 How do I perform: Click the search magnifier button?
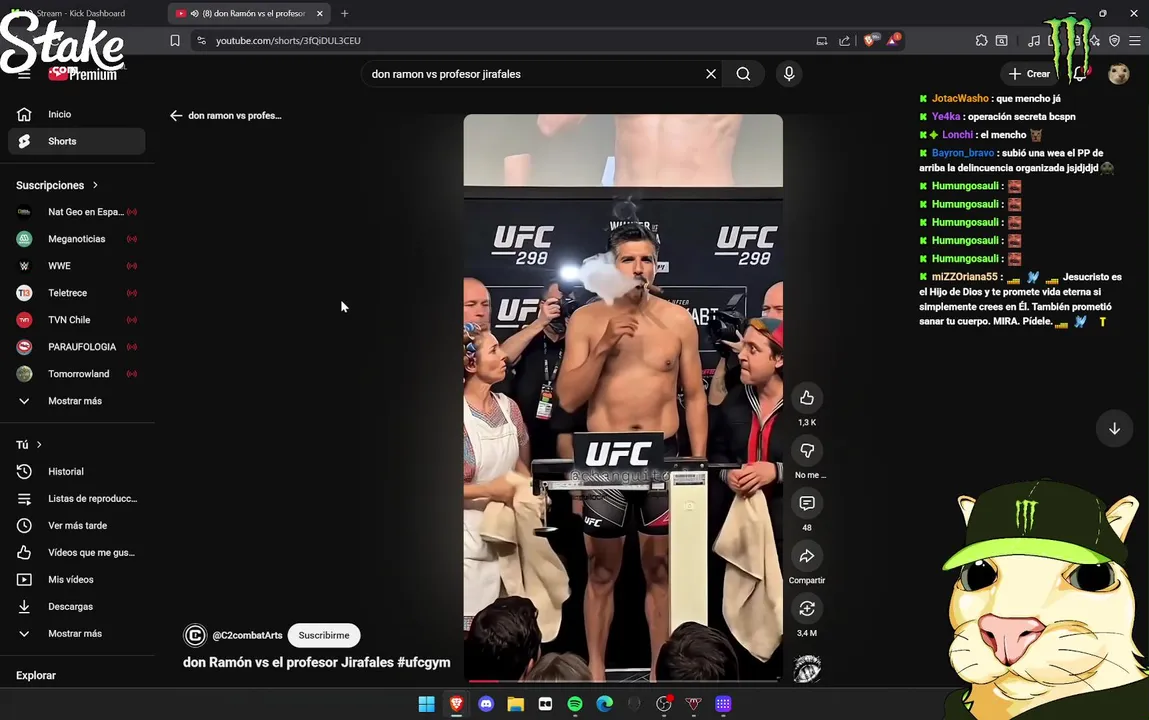[743, 74]
